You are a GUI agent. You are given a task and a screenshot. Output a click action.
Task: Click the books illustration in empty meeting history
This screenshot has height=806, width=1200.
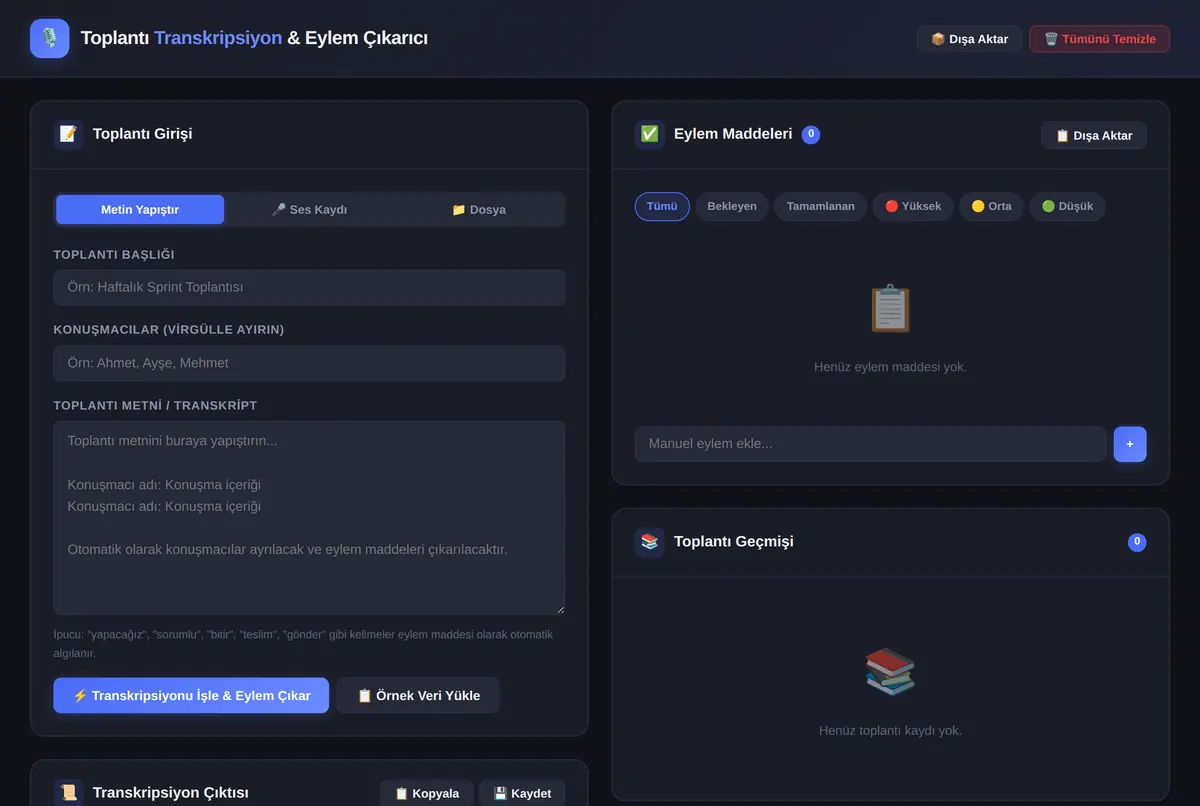tap(890, 672)
